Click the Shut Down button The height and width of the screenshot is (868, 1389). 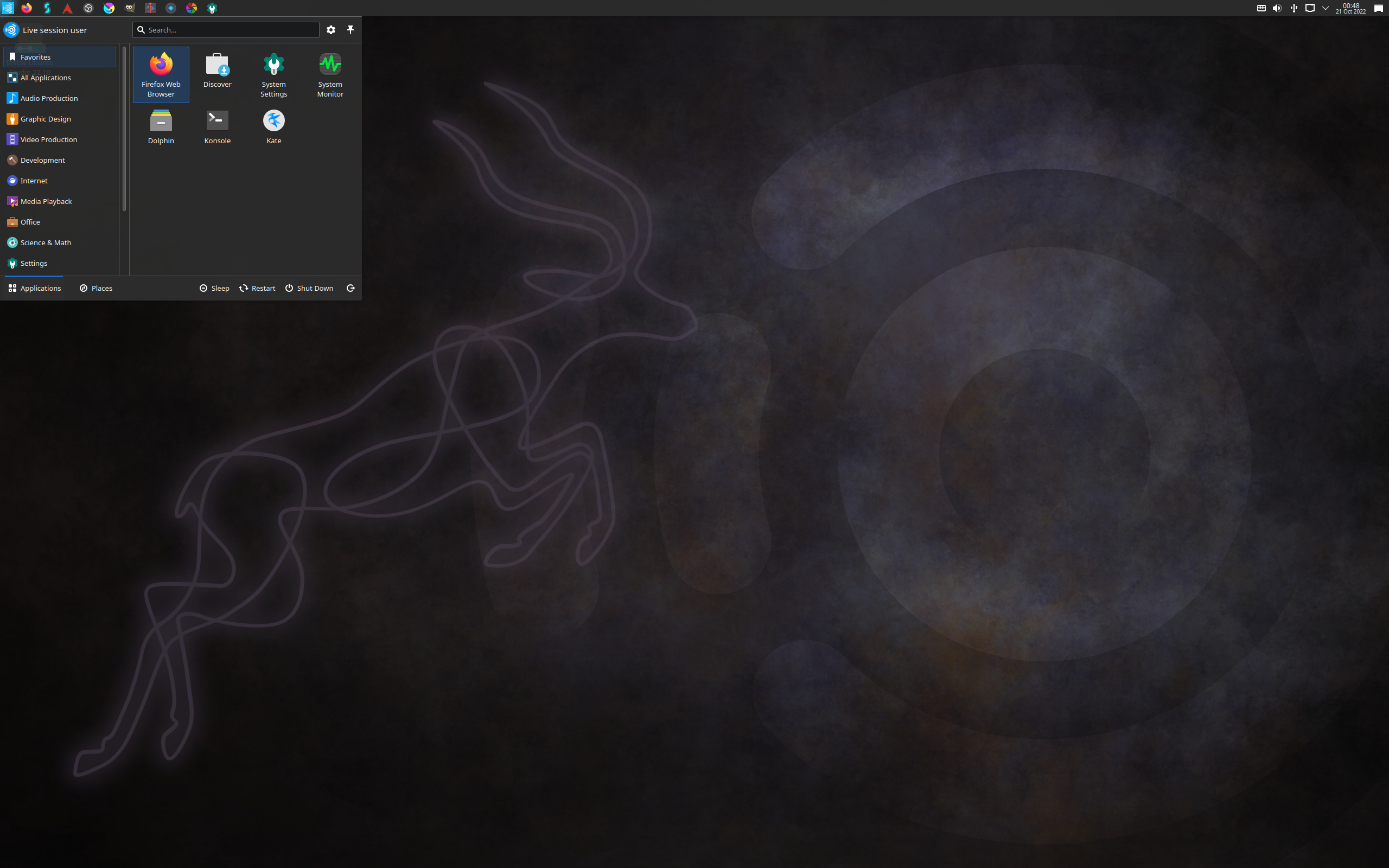(x=309, y=288)
